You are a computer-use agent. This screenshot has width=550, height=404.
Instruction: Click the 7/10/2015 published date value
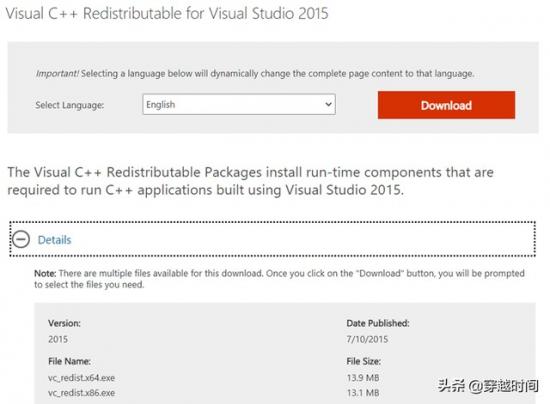(367, 339)
